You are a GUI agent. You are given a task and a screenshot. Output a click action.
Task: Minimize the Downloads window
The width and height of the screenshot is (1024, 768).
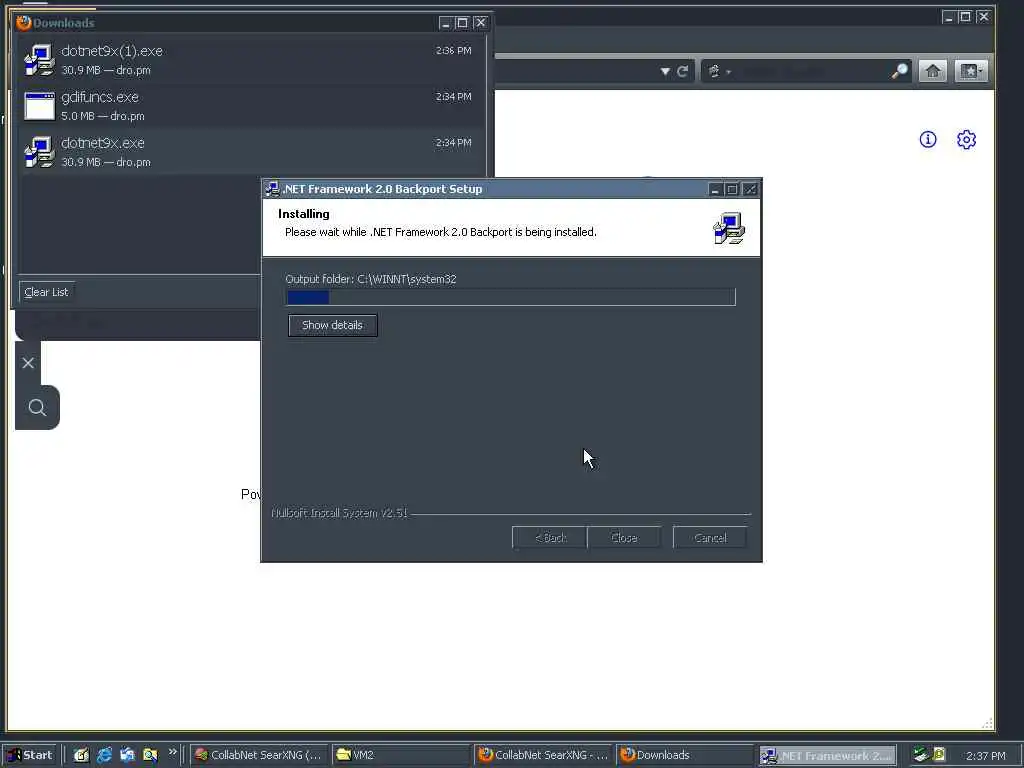pyautogui.click(x=445, y=23)
